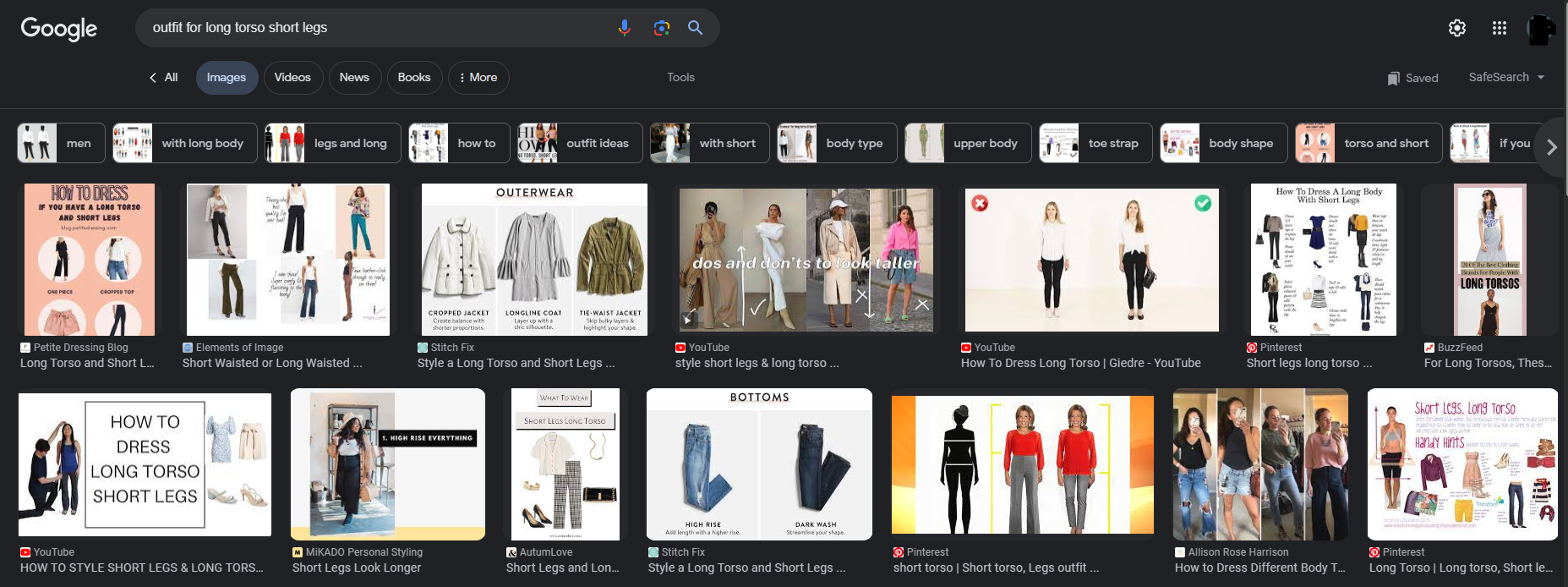Click the magnifying glass search button
Viewport: 1568px width, 587px height.
click(695, 28)
